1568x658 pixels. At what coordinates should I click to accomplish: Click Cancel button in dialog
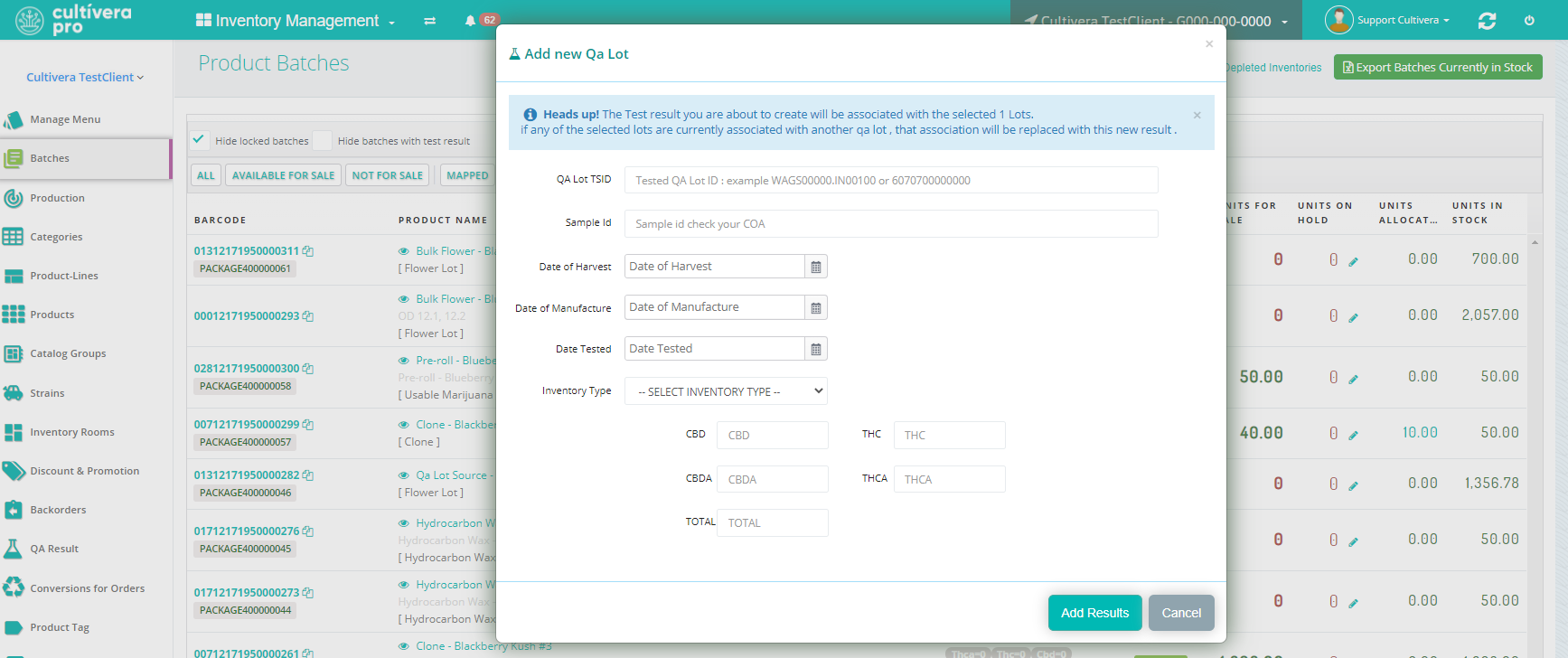coord(1181,613)
